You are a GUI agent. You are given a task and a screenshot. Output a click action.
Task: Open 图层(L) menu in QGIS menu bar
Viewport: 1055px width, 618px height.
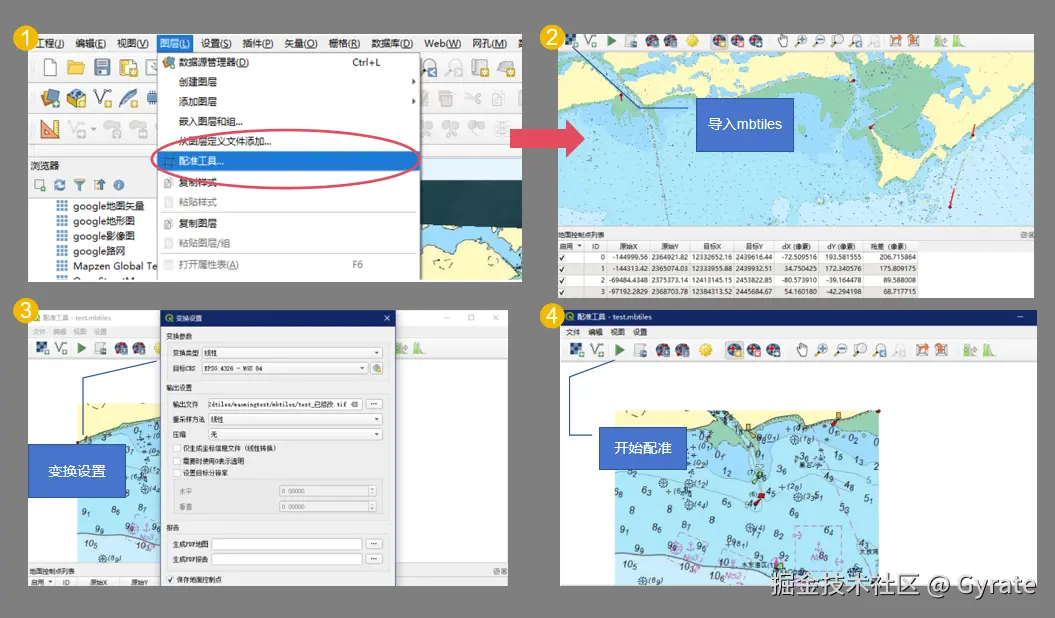[x=175, y=43]
